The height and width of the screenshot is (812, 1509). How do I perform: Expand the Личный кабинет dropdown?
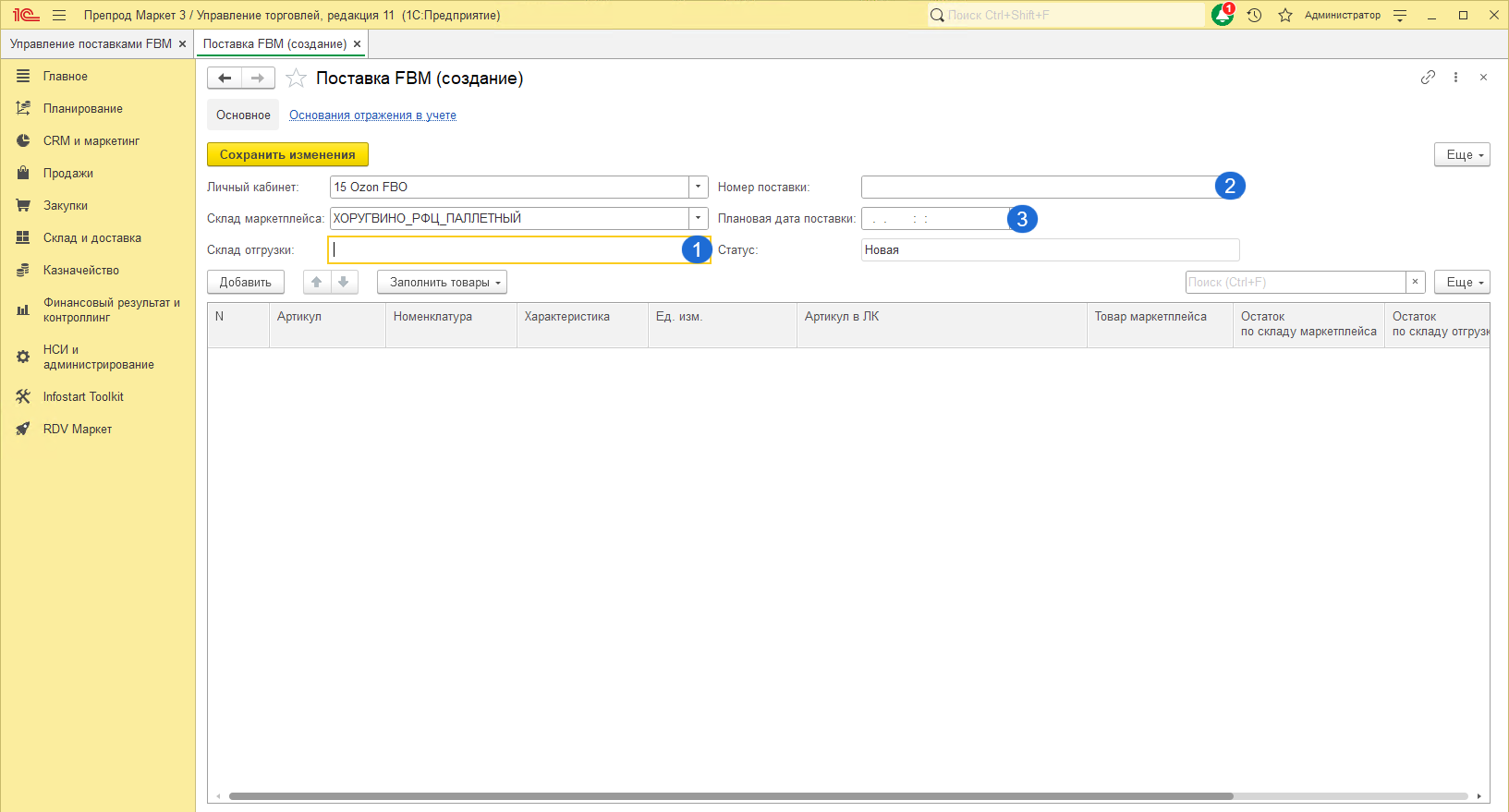click(699, 187)
